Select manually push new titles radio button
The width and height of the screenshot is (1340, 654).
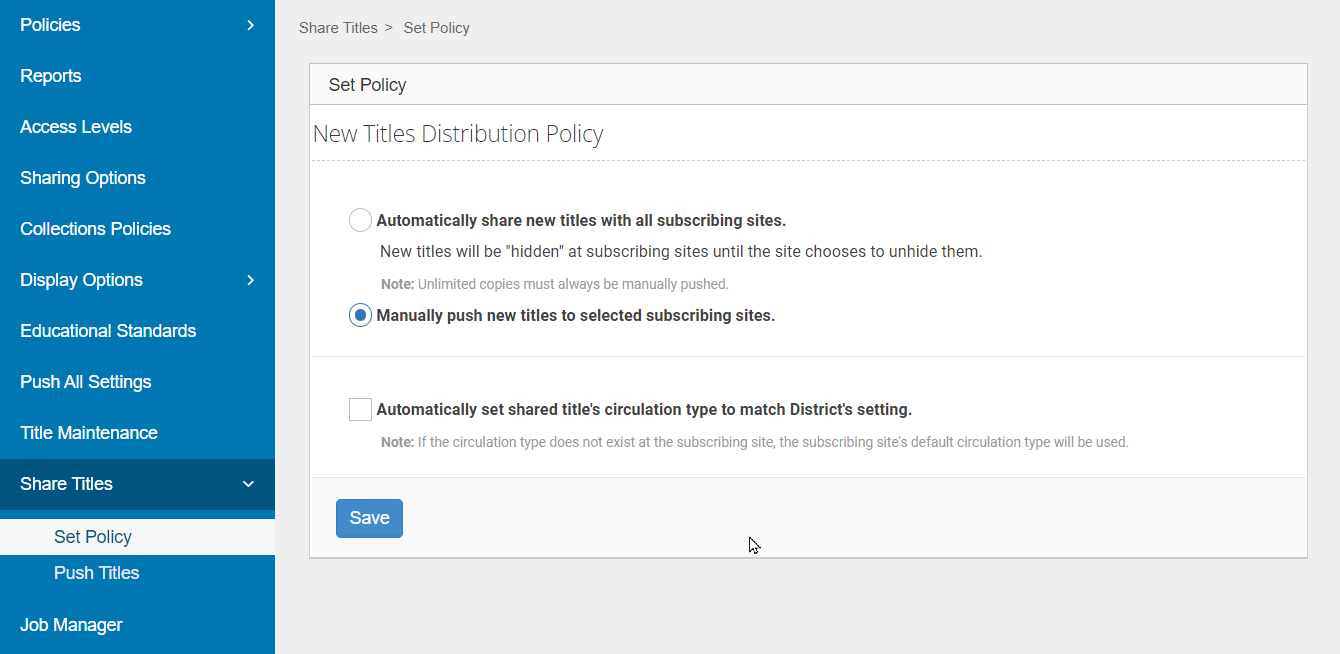pos(360,315)
